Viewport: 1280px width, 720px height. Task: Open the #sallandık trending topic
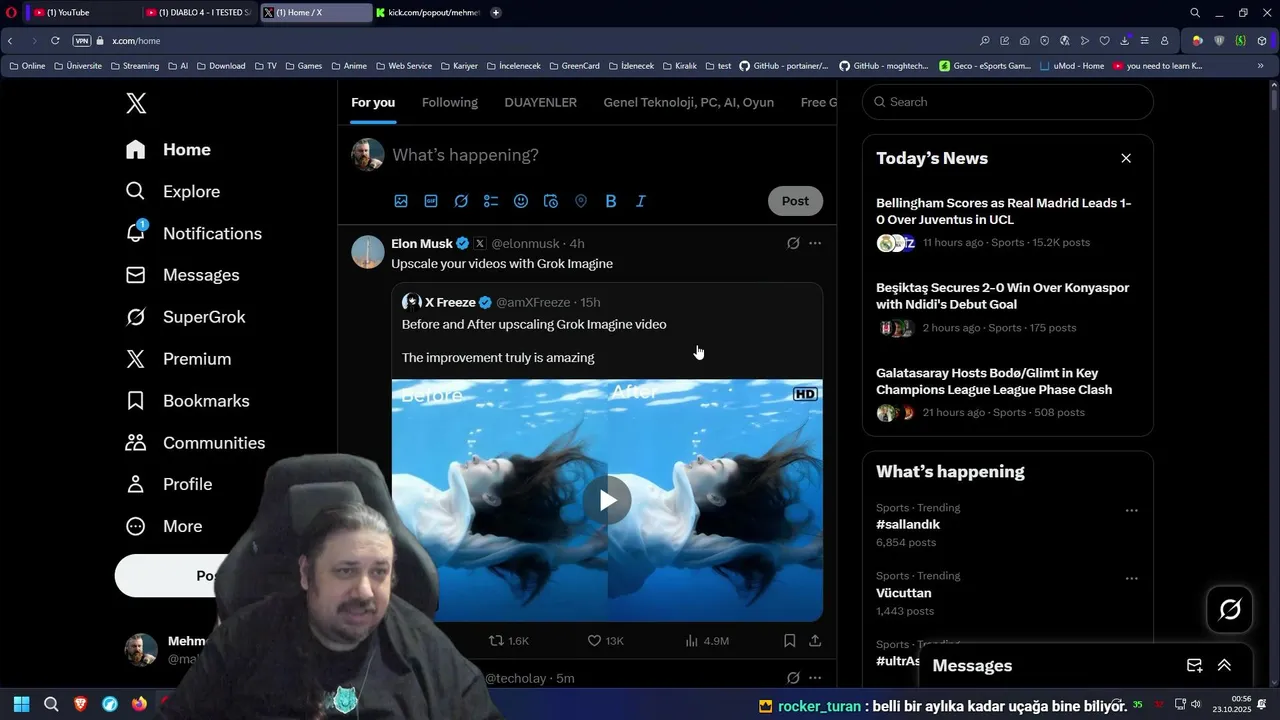point(908,524)
